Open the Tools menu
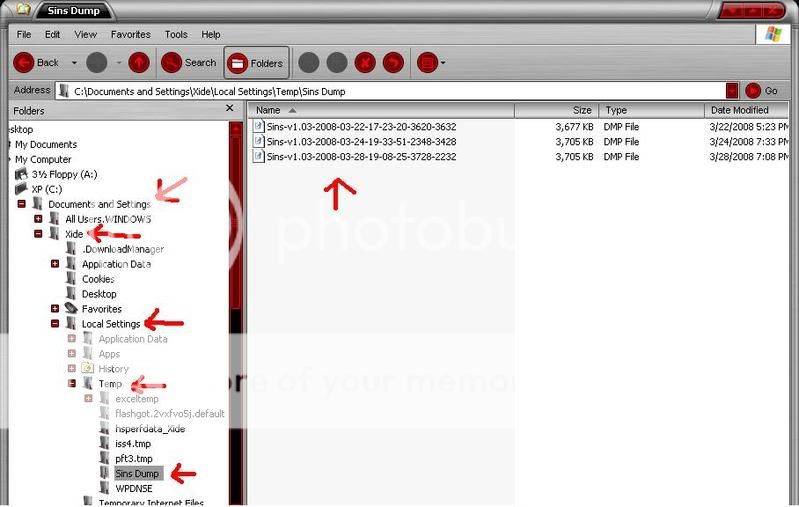Viewport: 799px width, 507px height. [x=176, y=35]
